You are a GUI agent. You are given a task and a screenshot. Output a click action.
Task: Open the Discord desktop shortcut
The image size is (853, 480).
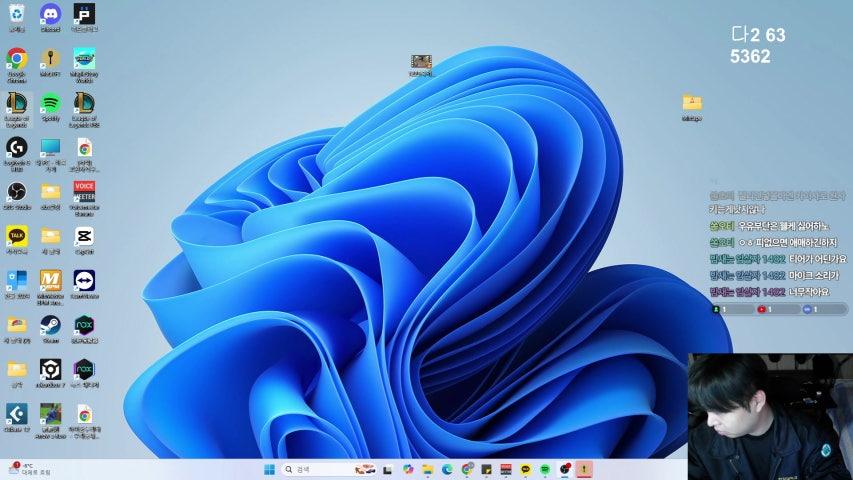click(x=50, y=14)
